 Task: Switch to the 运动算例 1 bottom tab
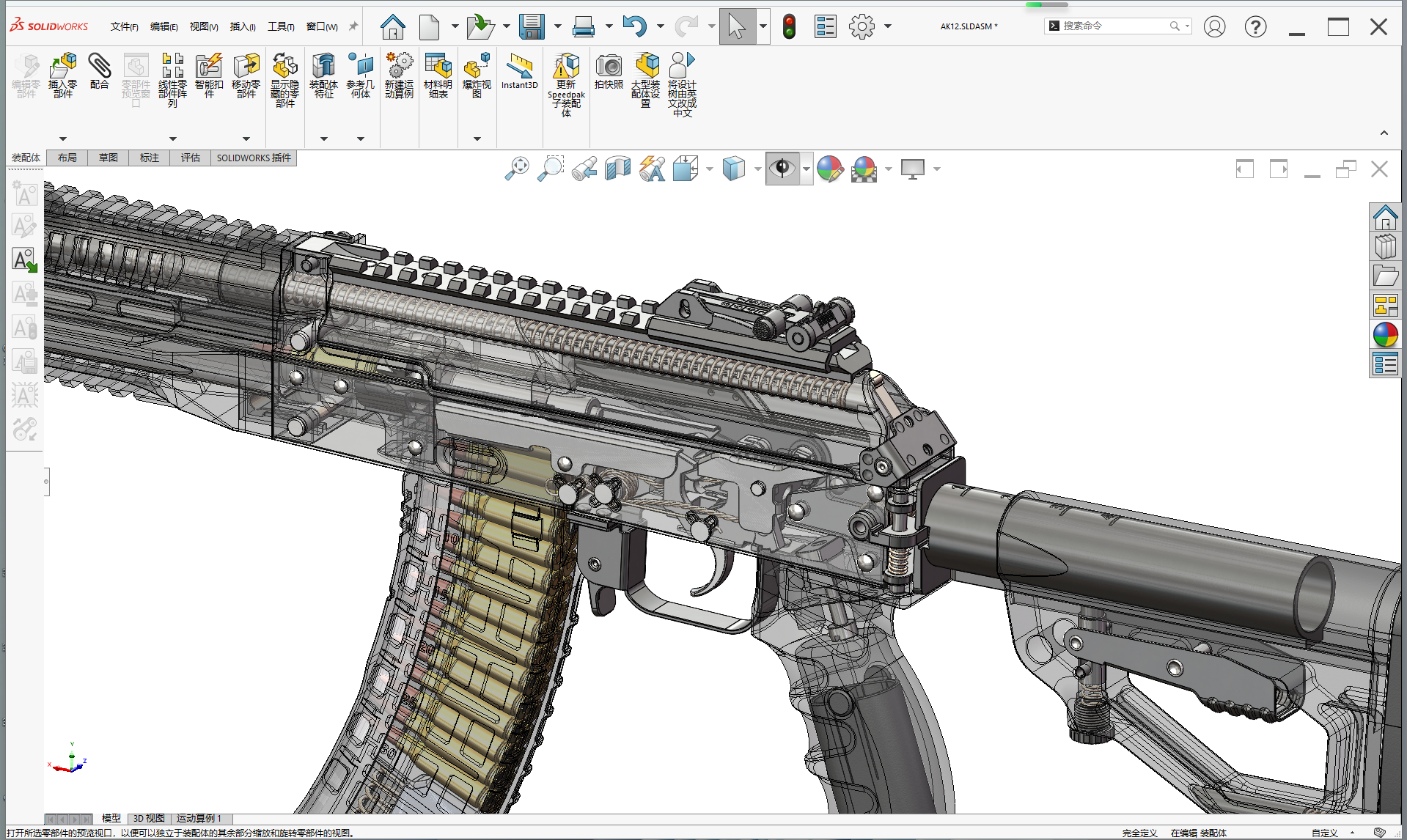click(199, 818)
